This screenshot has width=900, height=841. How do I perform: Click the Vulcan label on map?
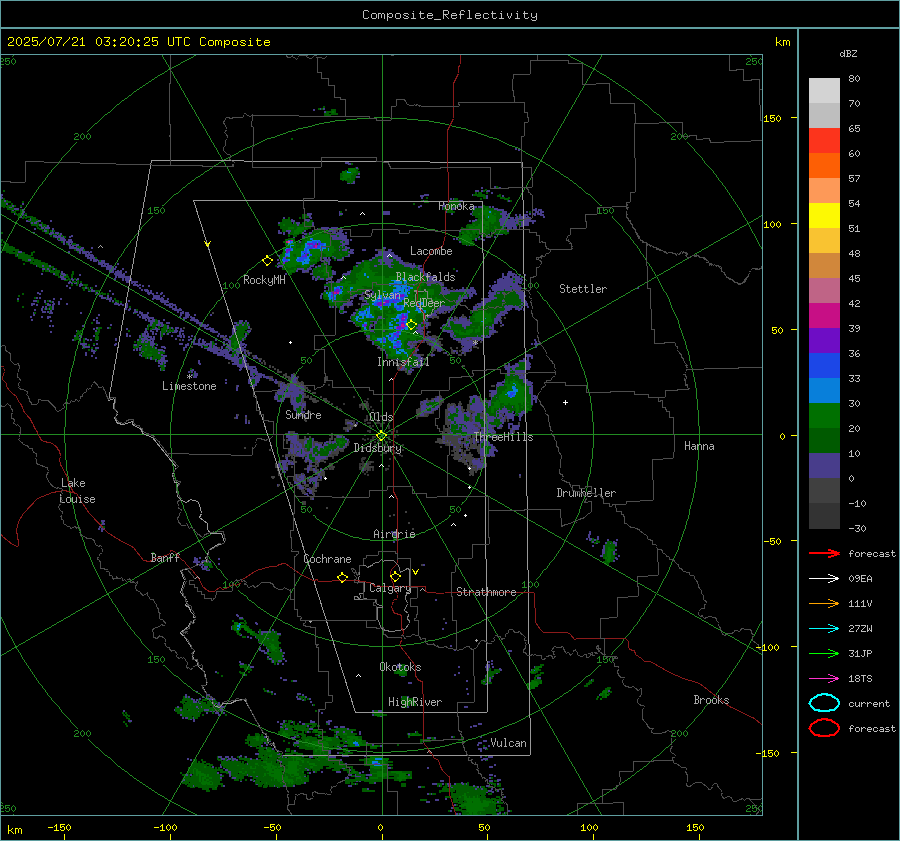(508, 743)
